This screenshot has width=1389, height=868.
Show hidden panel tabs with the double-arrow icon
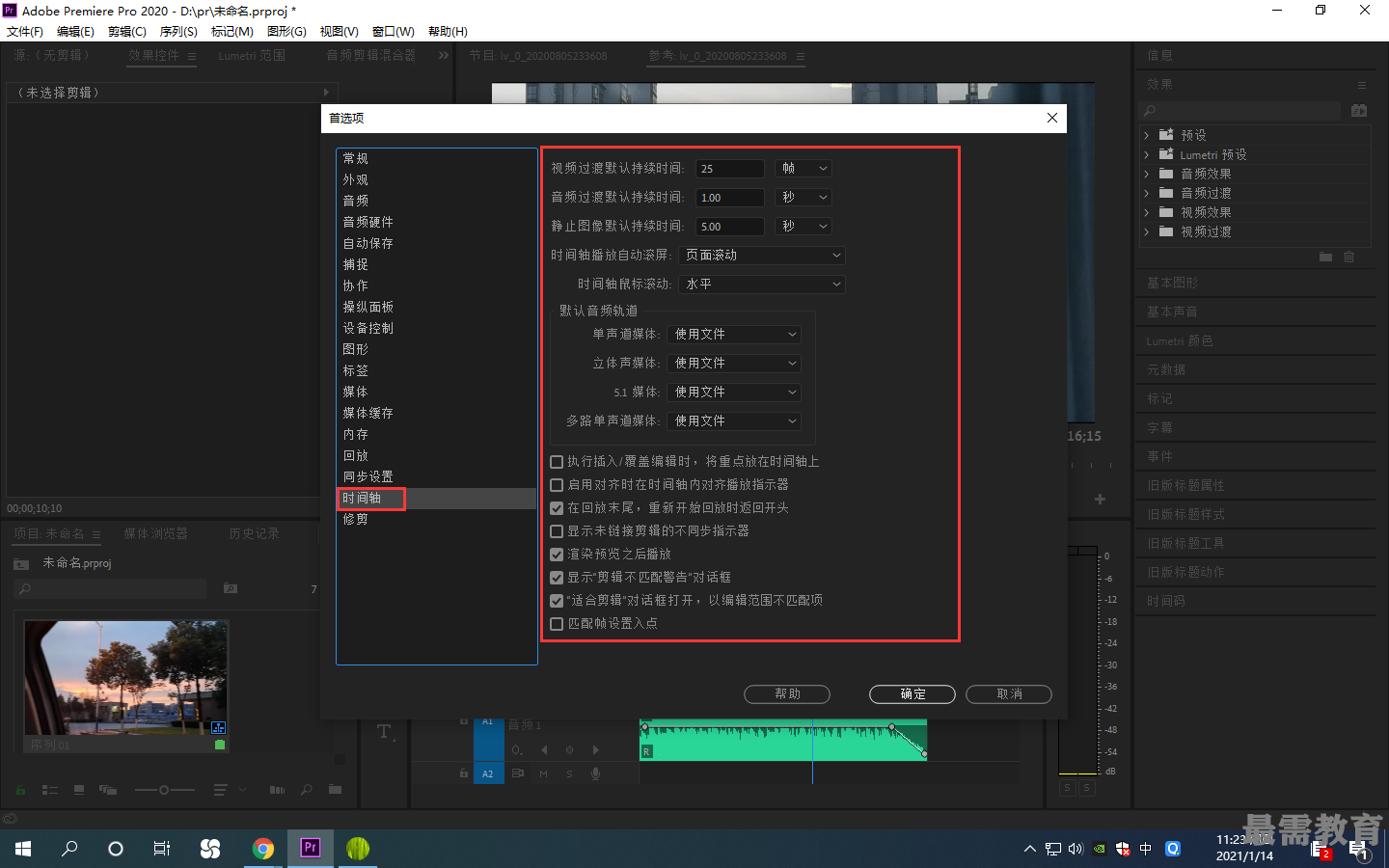(444, 55)
